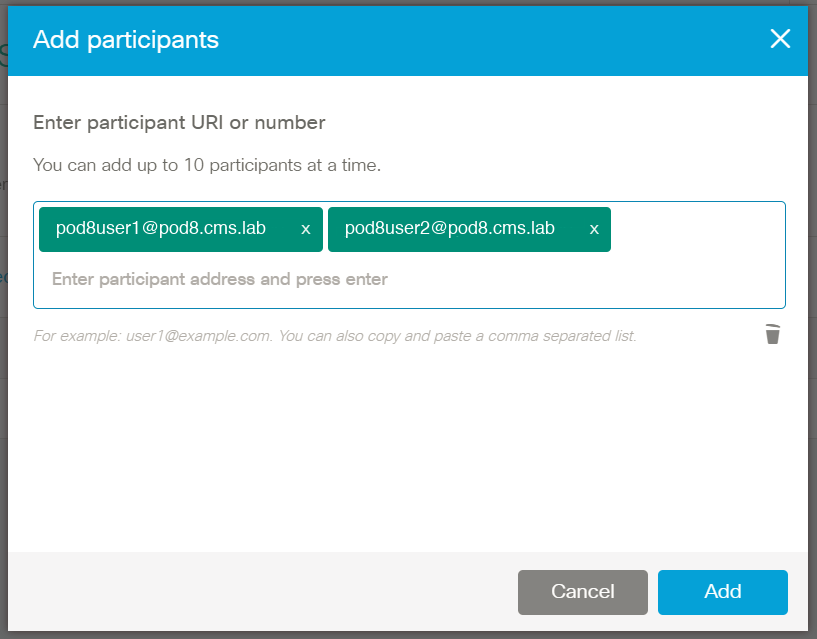Select the pod8user1@pod8.cms.lab chip label
This screenshot has height=639, width=817.
pyautogui.click(x=160, y=228)
